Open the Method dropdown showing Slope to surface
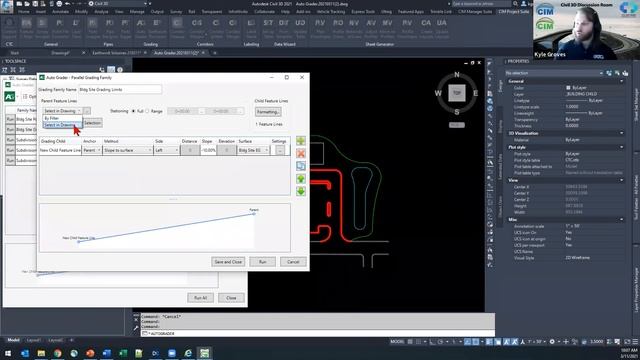Viewport: 640px width, 360px height. pyautogui.click(x=127, y=150)
